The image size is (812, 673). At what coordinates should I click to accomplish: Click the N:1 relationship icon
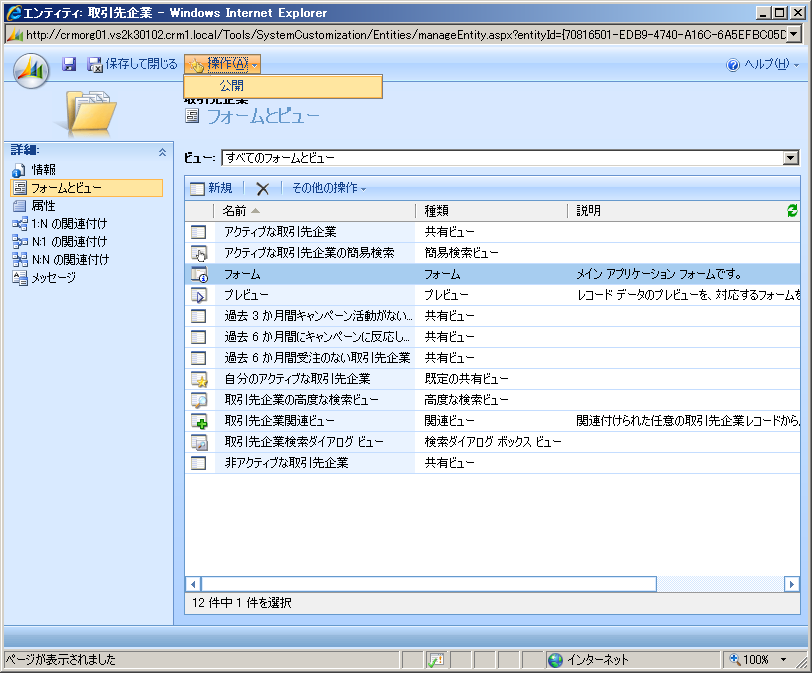click(x=20, y=242)
